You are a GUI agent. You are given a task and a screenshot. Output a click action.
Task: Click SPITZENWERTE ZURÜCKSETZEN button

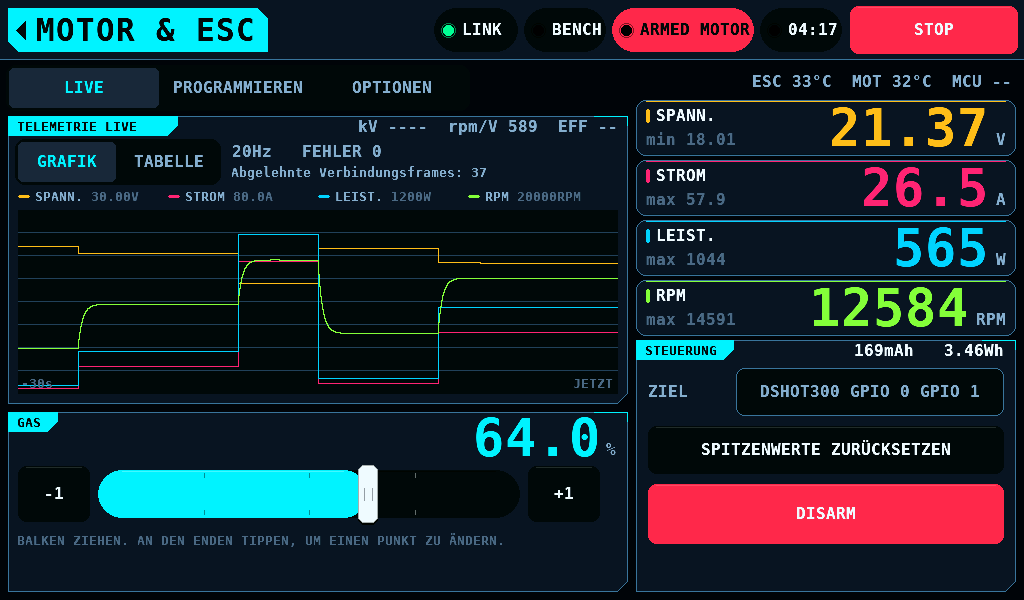825,450
